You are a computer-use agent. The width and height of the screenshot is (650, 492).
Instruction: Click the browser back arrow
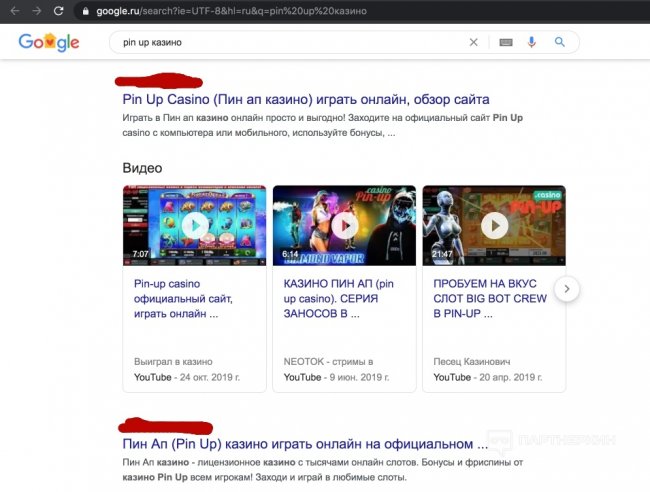click(15, 11)
